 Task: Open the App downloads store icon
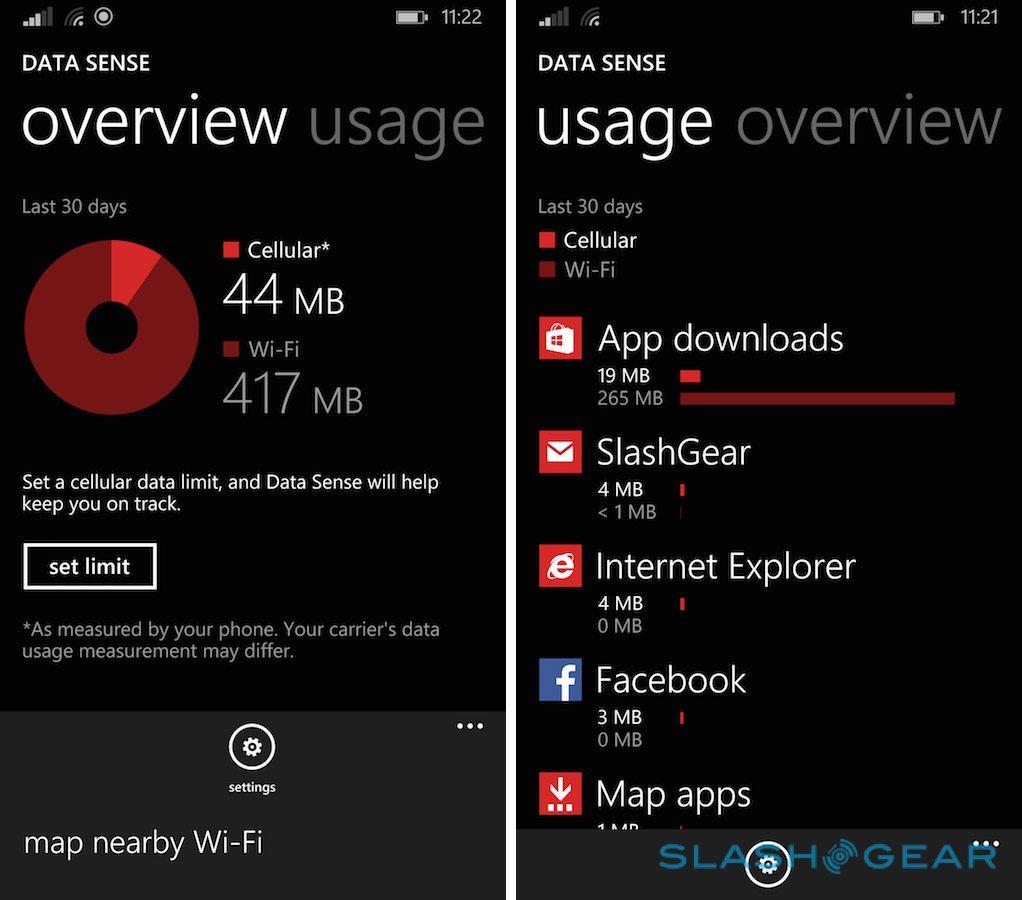pos(560,338)
